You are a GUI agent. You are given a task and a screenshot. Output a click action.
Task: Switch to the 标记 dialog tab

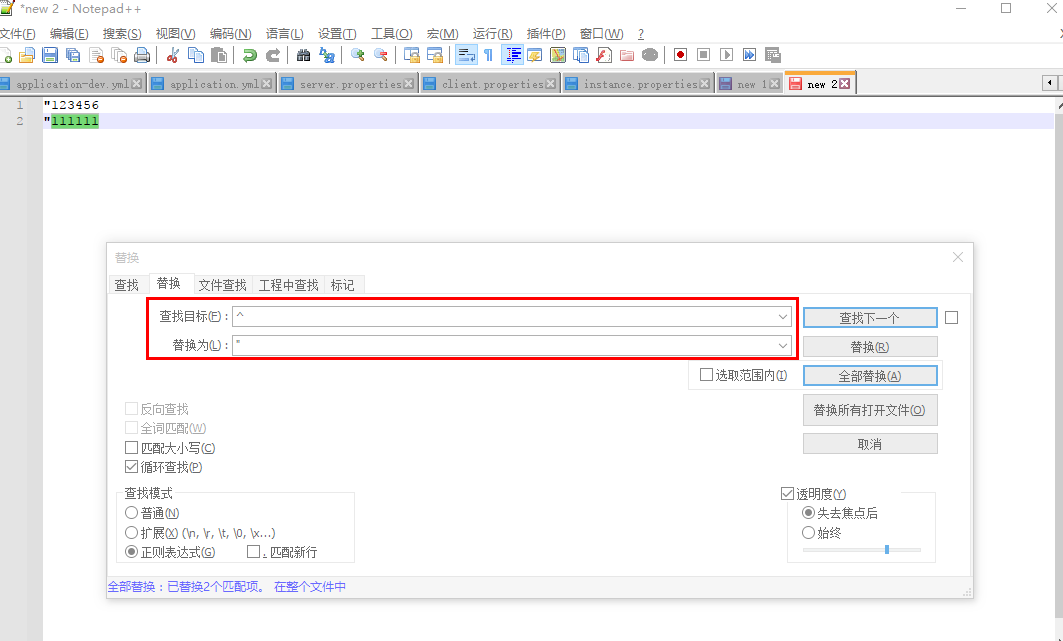342,285
